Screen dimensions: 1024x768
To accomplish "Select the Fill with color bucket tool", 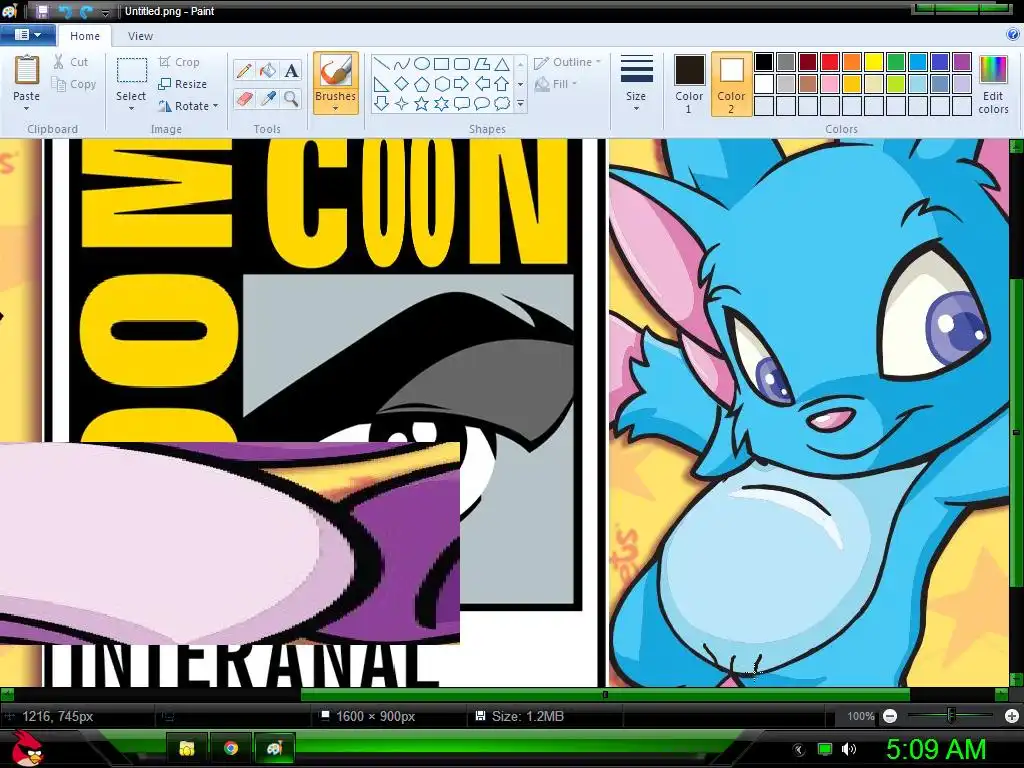I will tap(268, 71).
